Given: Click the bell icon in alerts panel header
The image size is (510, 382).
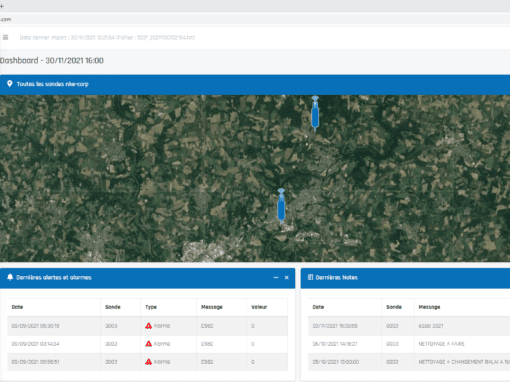Looking at the screenshot, I should point(10,277).
